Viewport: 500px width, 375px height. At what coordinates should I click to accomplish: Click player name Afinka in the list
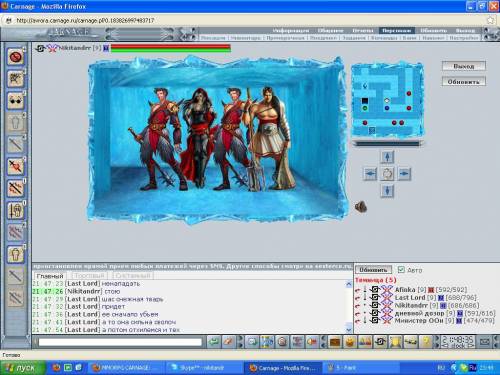pos(405,290)
